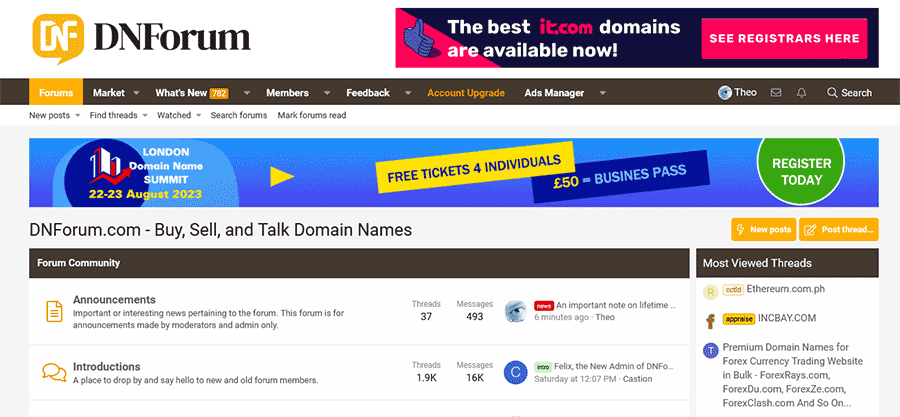Click the Introductions chat bubbles icon
This screenshot has height=417, width=900.
(x=54, y=373)
